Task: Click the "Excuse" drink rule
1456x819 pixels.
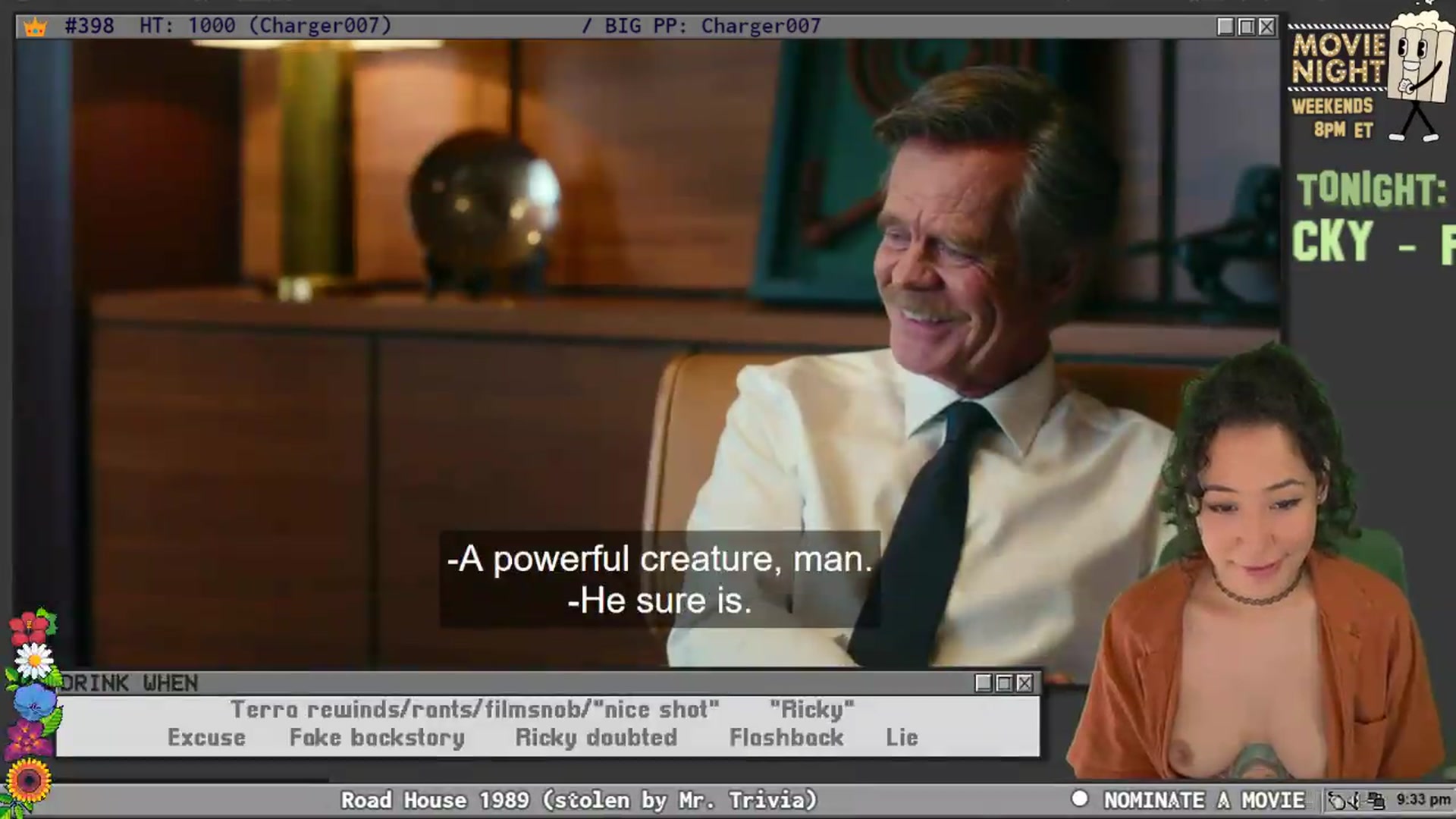Action: click(206, 737)
